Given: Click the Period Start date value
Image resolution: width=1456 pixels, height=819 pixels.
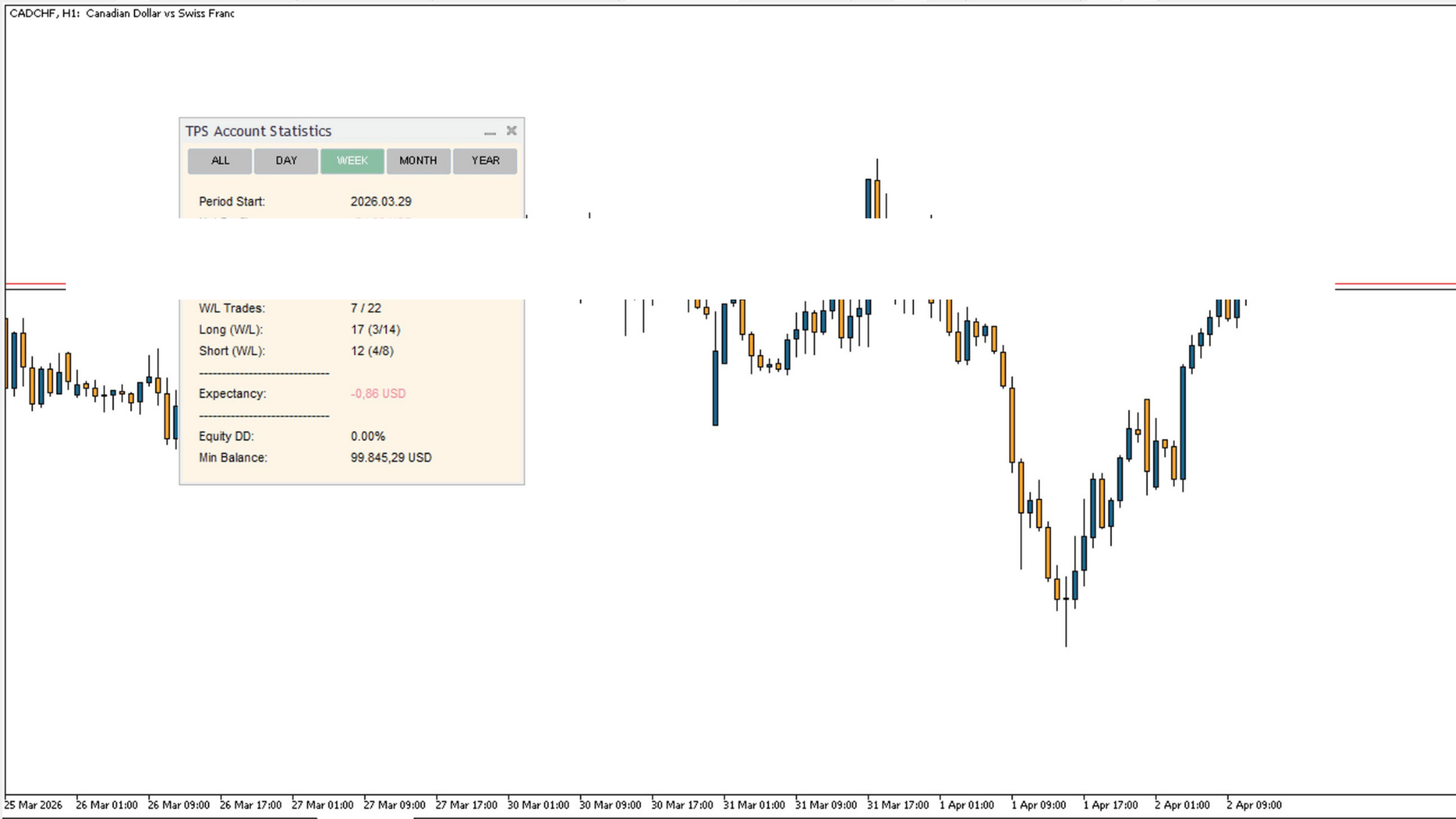Looking at the screenshot, I should pyautogui.click(x=381, y=202).
